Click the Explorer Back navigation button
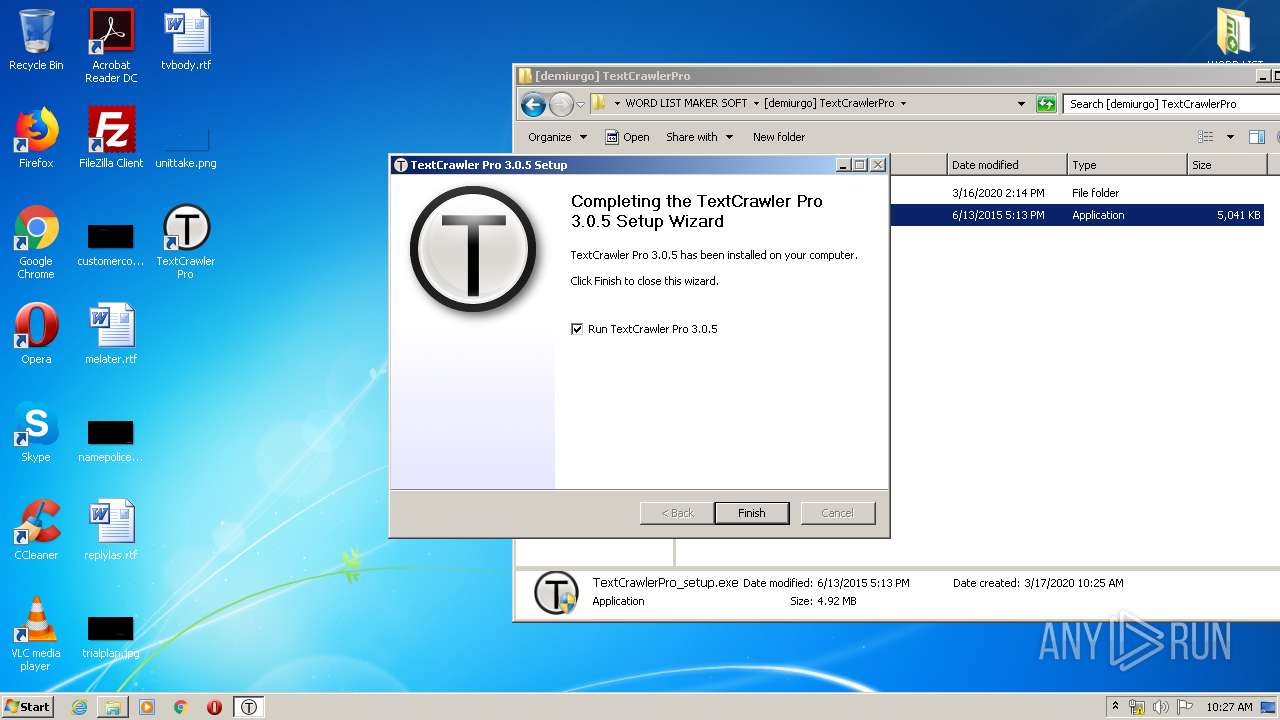Viewport: 1280px width, 720px height. click(x=533, y=103)
